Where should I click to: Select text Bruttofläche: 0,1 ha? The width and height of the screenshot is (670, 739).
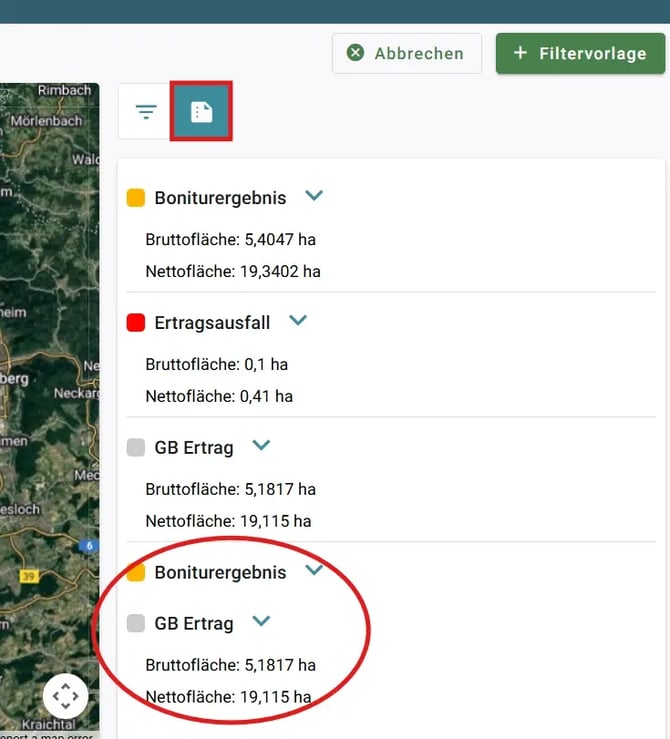[x=216, y=364]
